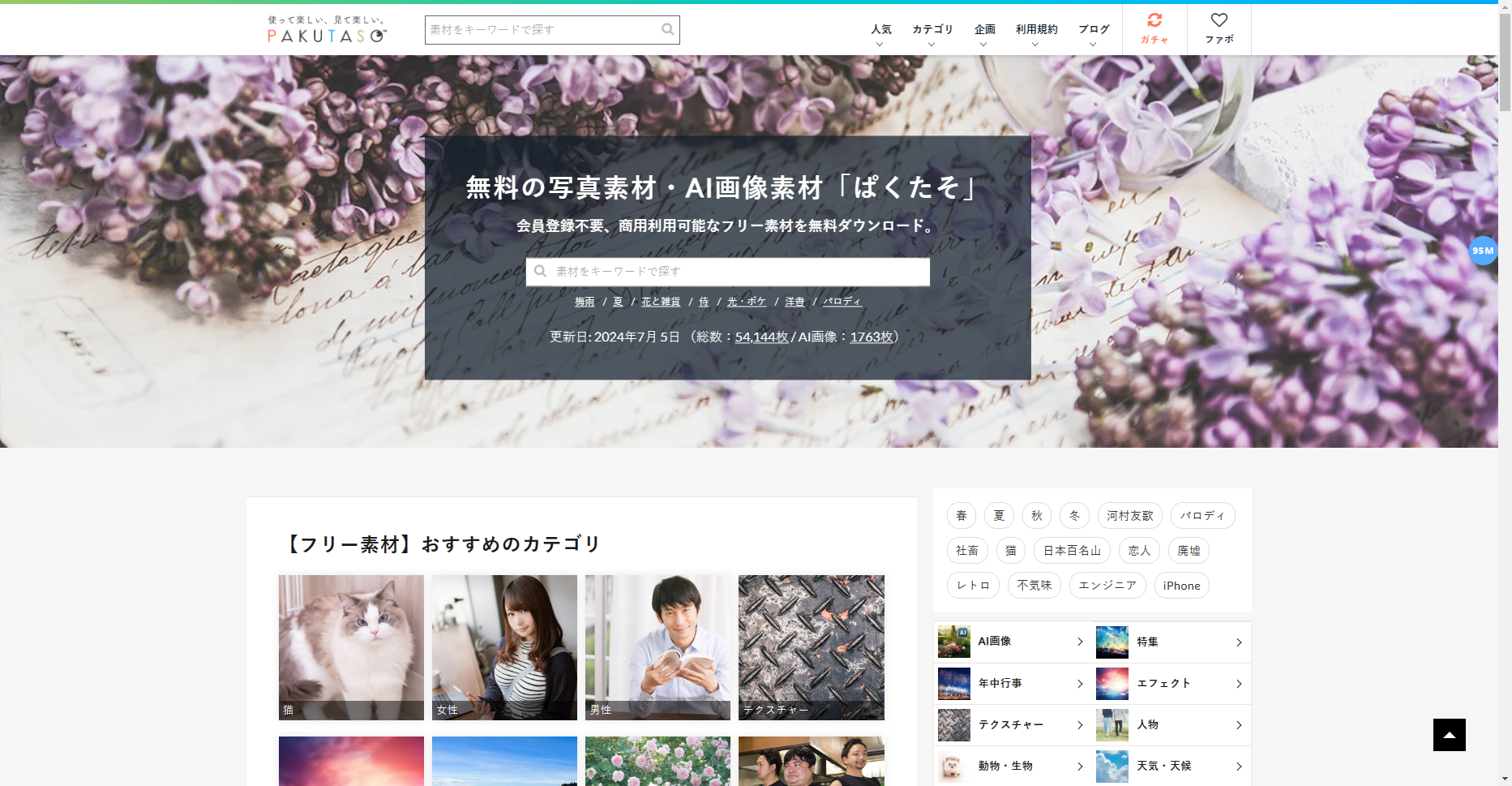Open the 企画 navigation menu
1512x786 pixels.
(x=985, y=29)
